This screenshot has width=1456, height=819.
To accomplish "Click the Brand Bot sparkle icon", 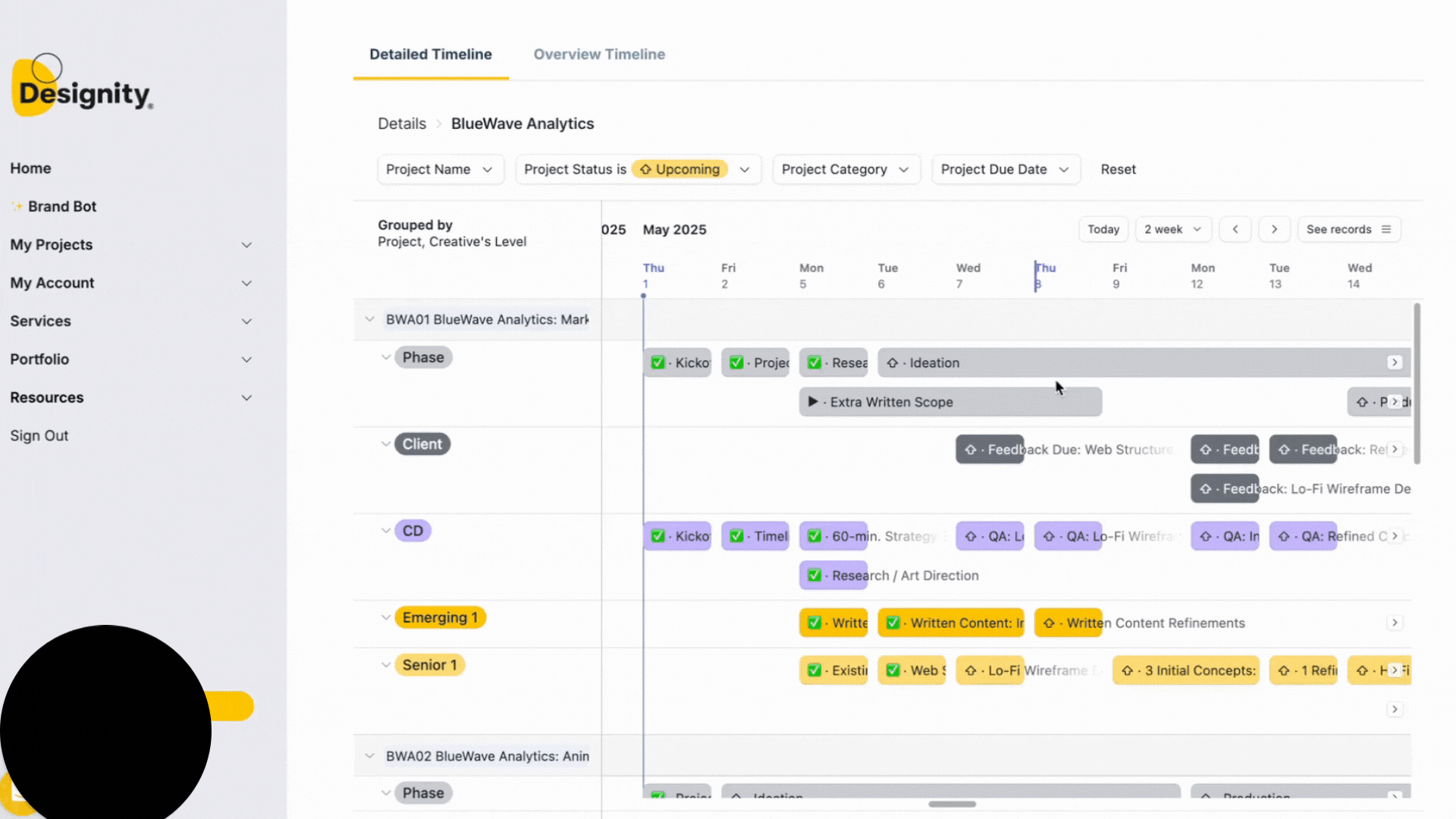I will (x=17, y=206).
